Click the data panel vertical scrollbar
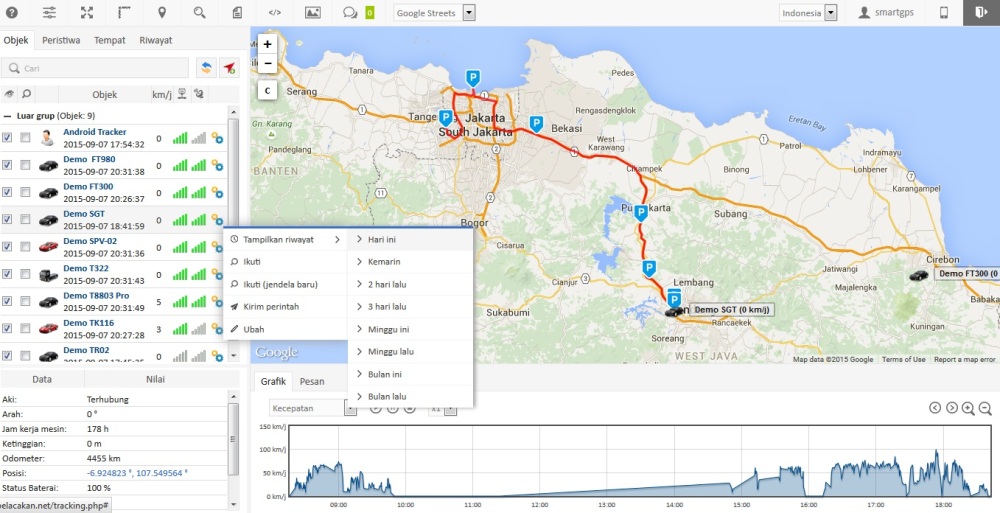 pos(233,440)
